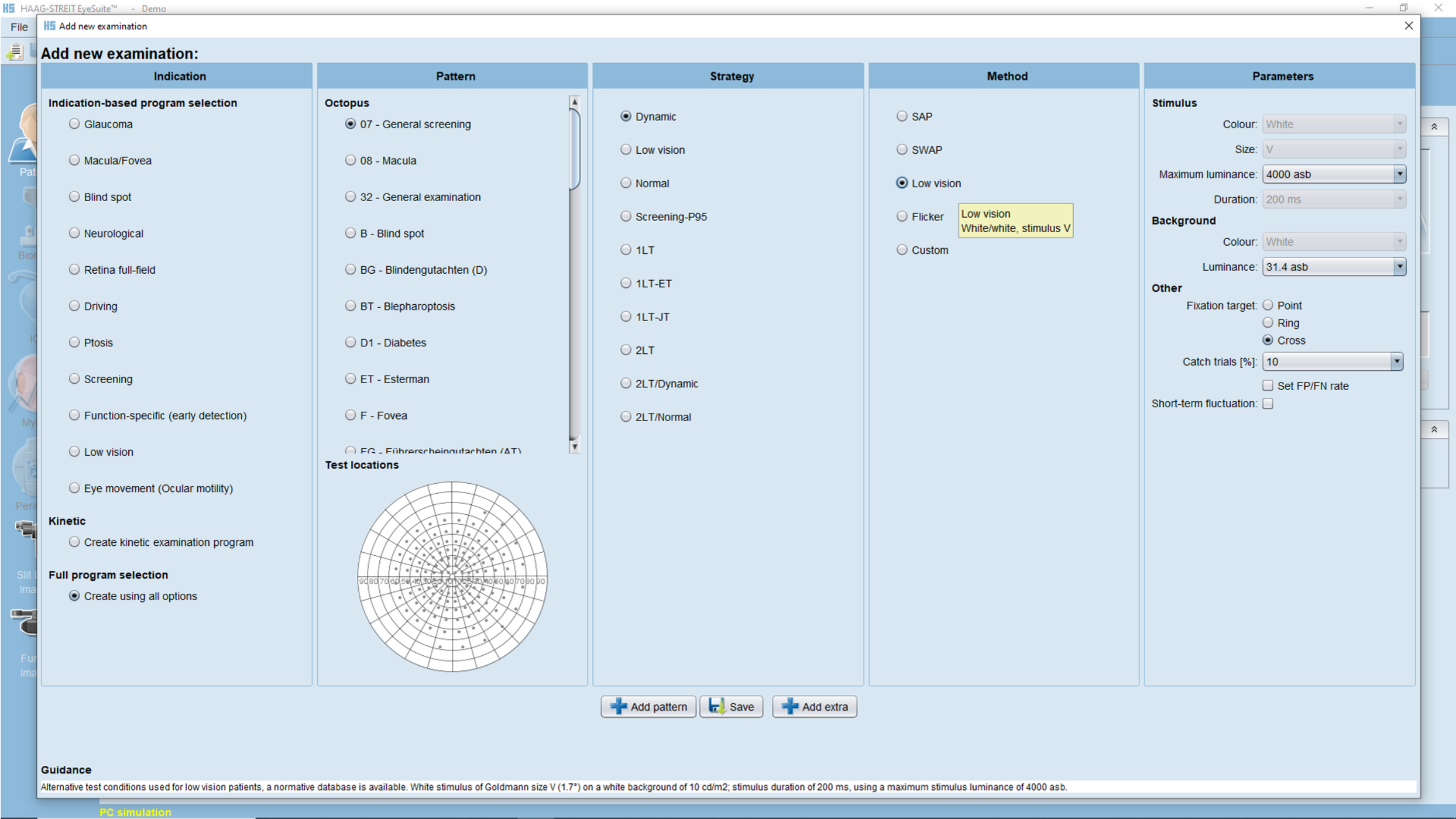This screenshot has width=1456, height=819.
Task: Open the Background Luminance dropdown
Action: [1400, 266]
